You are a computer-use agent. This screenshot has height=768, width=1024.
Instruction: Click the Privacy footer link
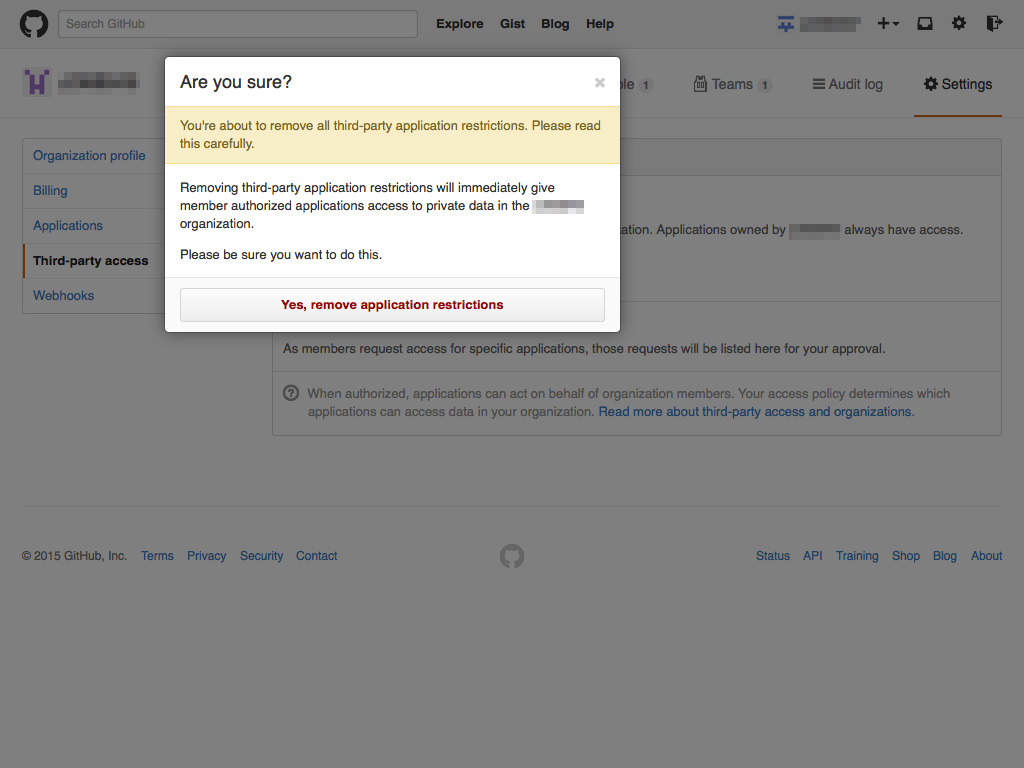pyautogui.click(x=206, y=555)
